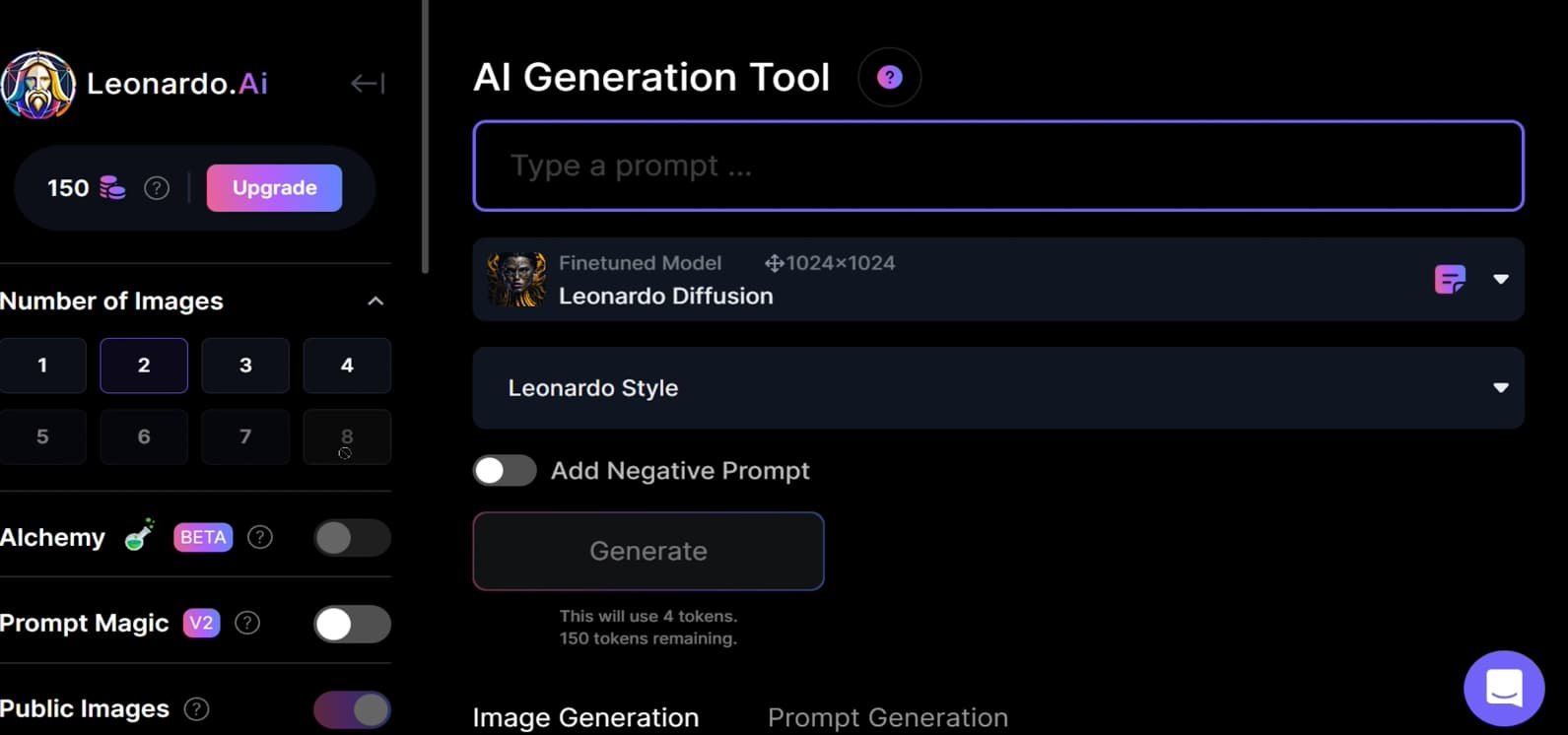
Task: Switch to the Prompt Generation tab
Action: [x=888, y=717]
